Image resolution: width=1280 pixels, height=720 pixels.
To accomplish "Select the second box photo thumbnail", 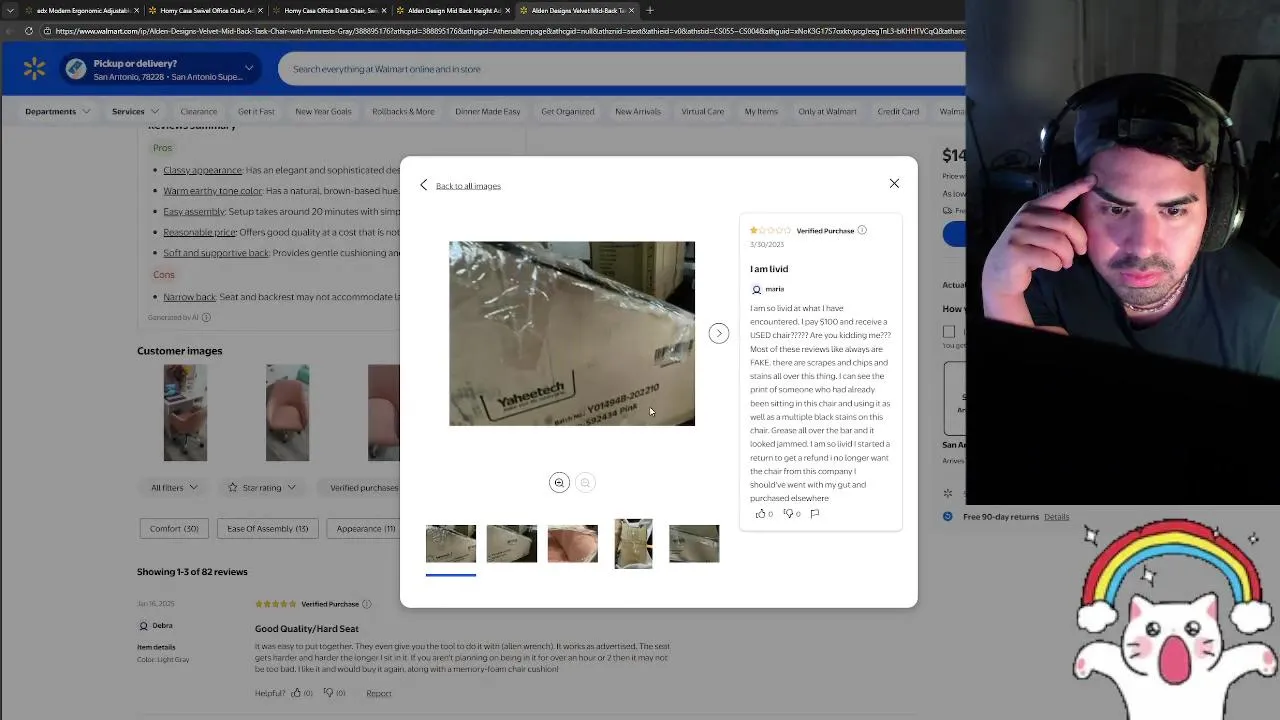I will [512, 543].
